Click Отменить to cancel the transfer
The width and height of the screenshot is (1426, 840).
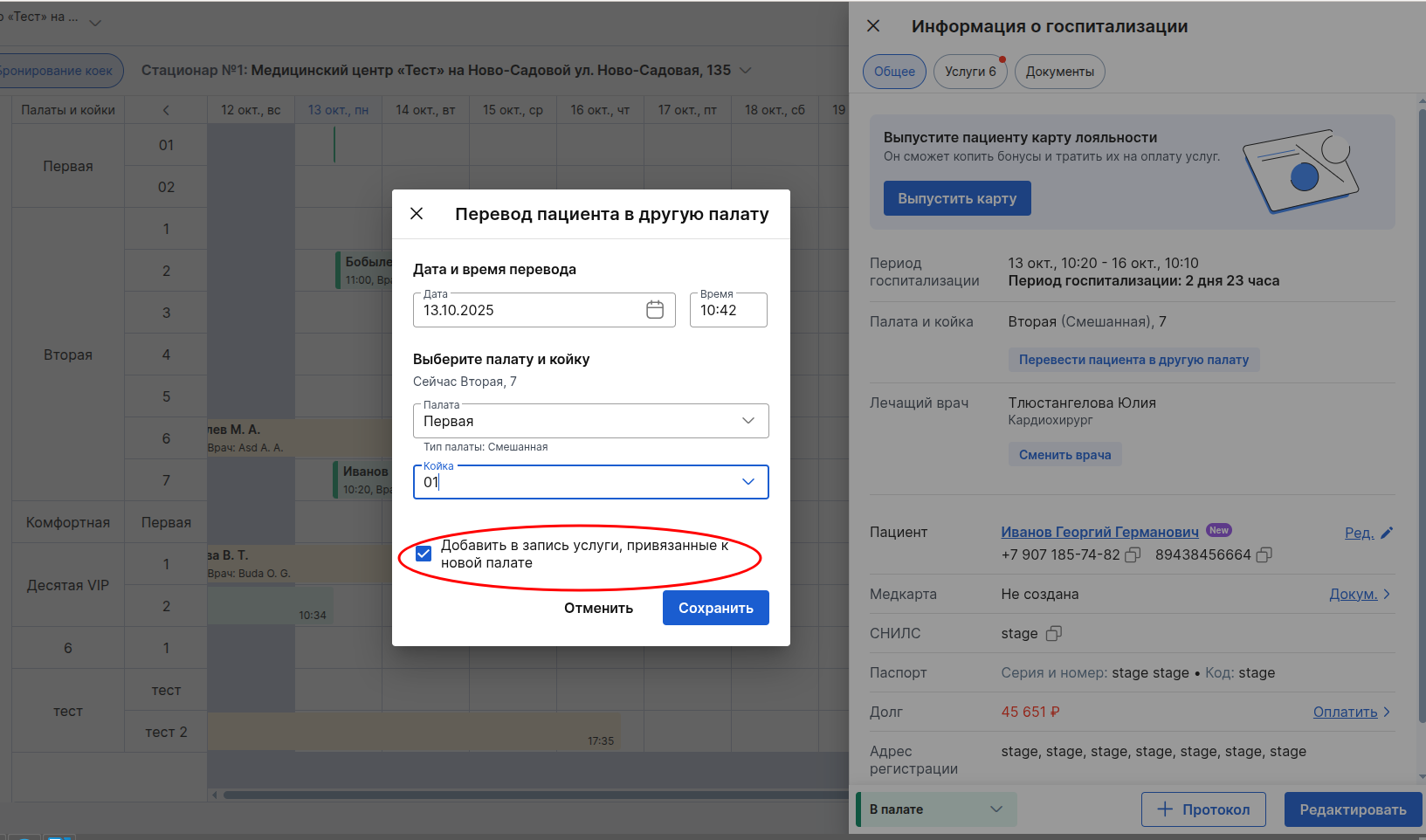(598, 608)
